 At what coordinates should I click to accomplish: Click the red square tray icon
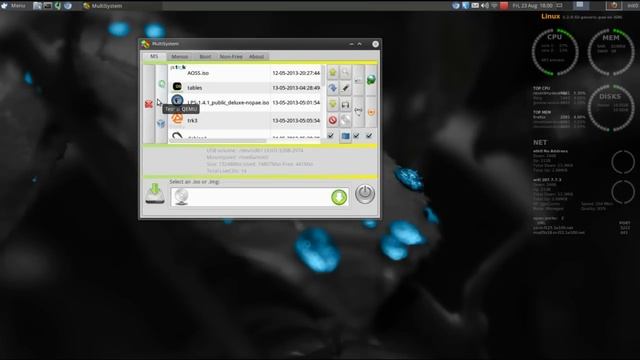click(x=504, y=6)
